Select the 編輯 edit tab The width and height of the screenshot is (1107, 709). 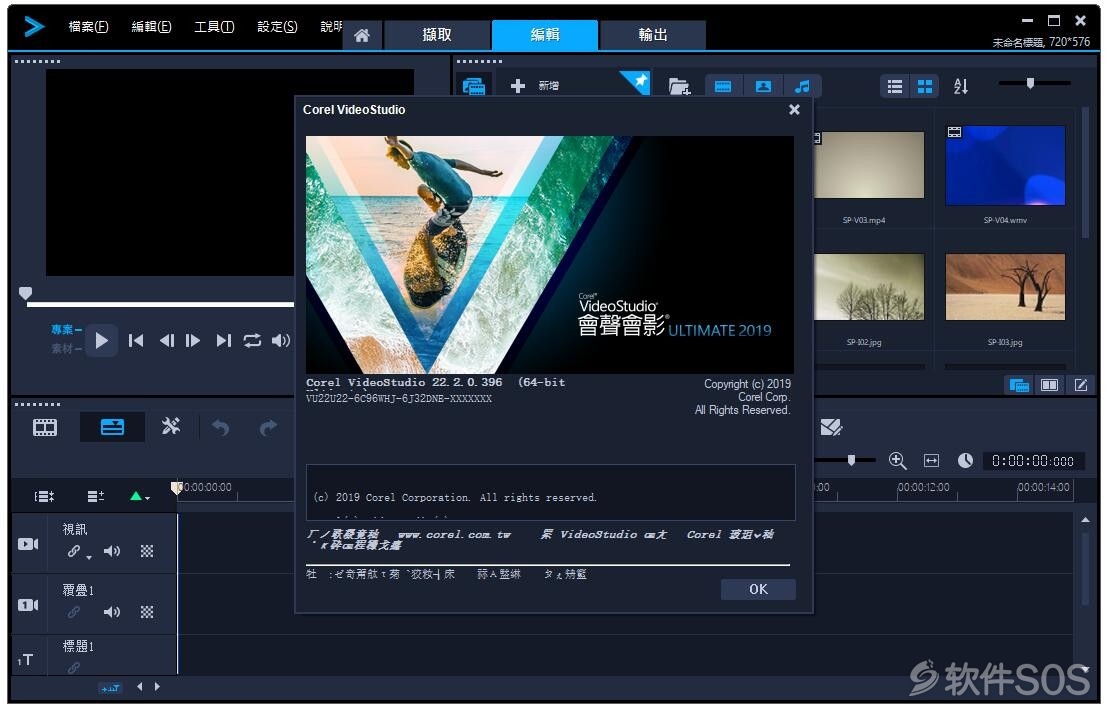point(545,35)
